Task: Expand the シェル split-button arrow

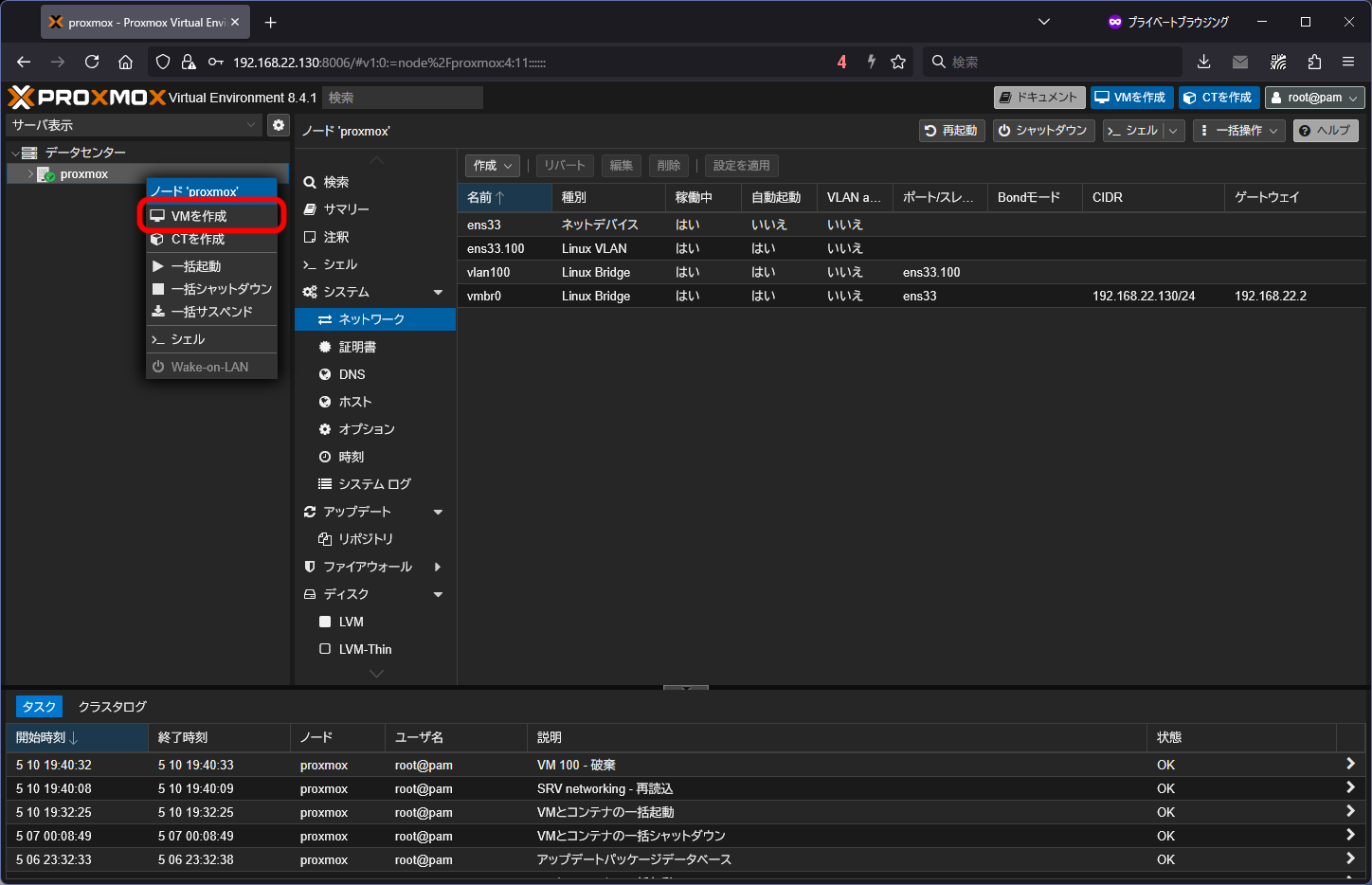Action: point(1173,131)
